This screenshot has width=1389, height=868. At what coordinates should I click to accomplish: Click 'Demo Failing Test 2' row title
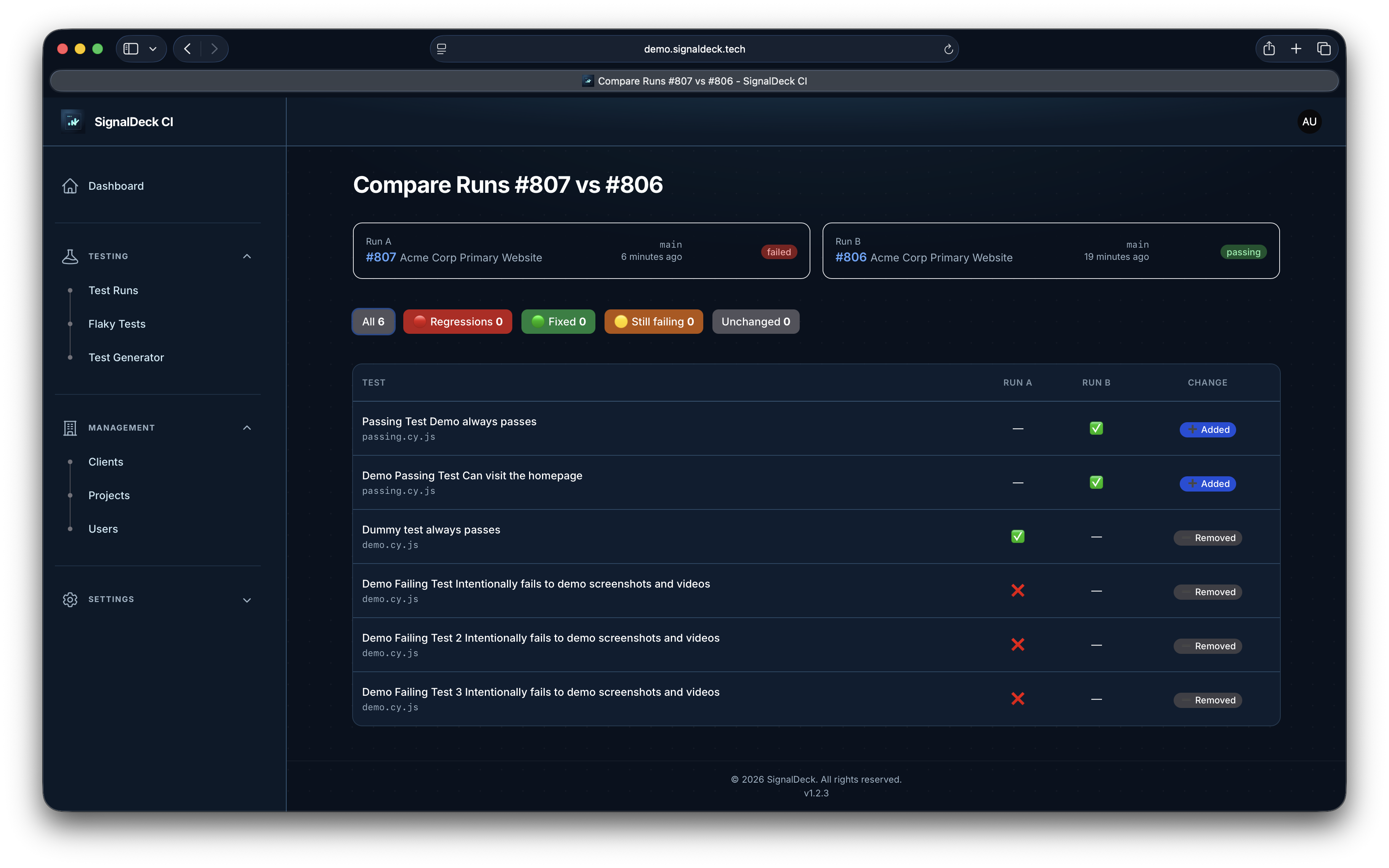tap(541, 638)
